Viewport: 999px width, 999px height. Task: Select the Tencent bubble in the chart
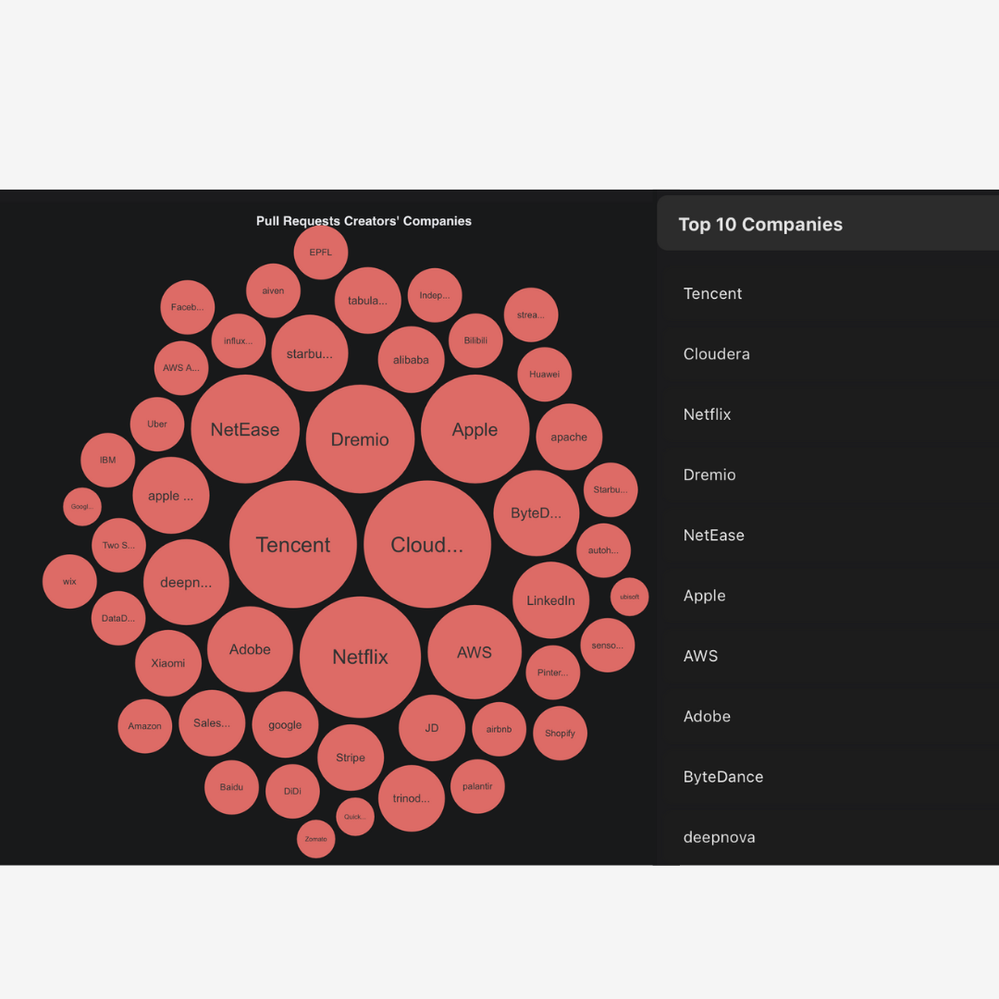click(x=293, y=545)
